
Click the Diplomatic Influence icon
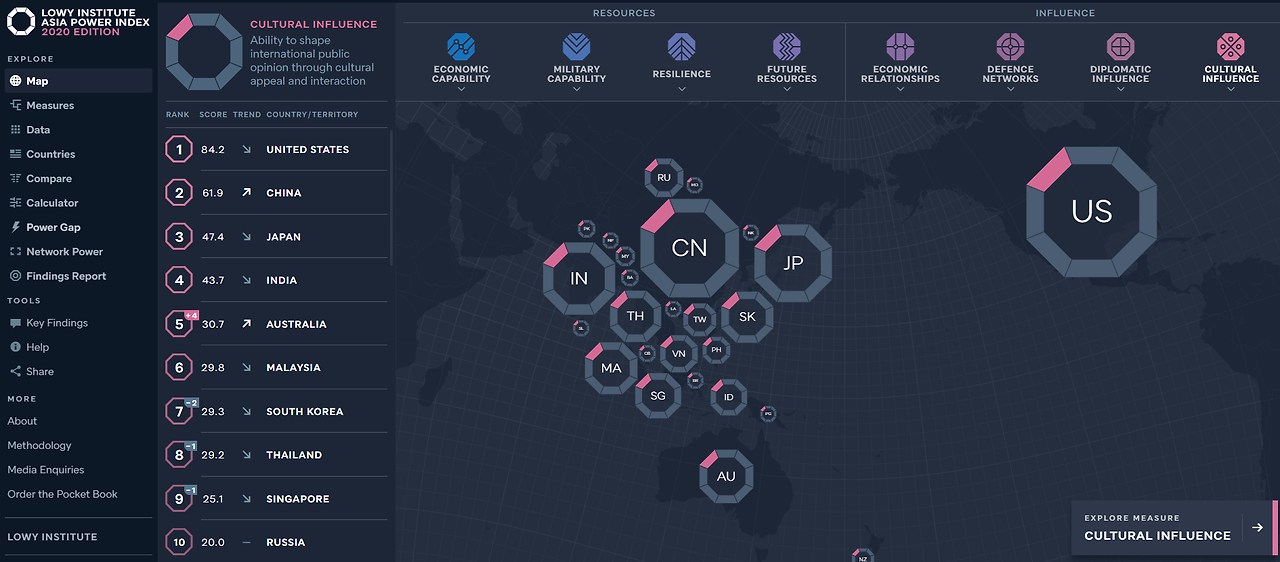click(x=1121, y=46)
